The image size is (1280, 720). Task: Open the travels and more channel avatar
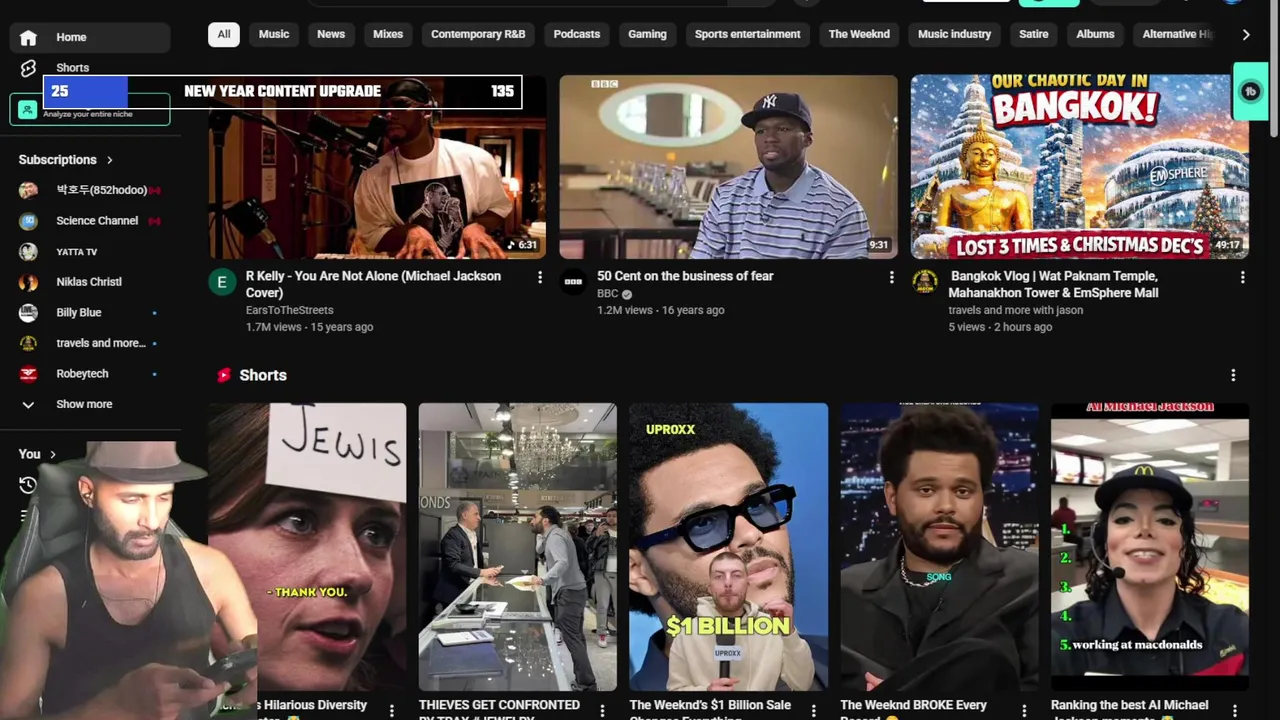point(28,343)
